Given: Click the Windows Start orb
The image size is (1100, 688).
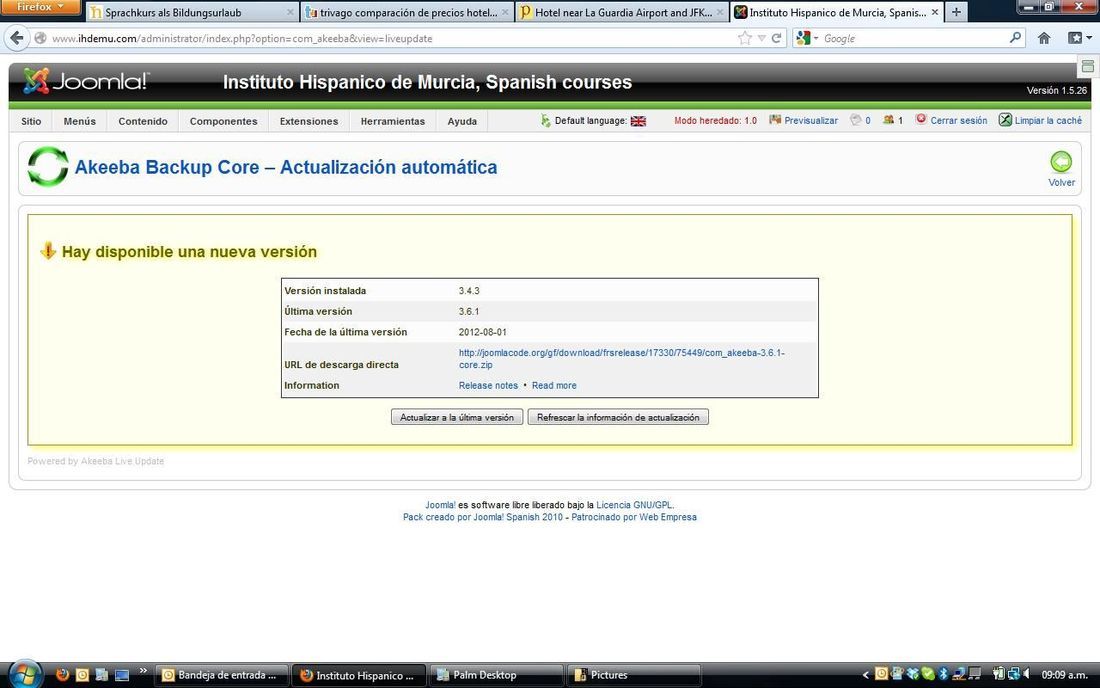Looking at the screenshot, I should pos(25,675).
